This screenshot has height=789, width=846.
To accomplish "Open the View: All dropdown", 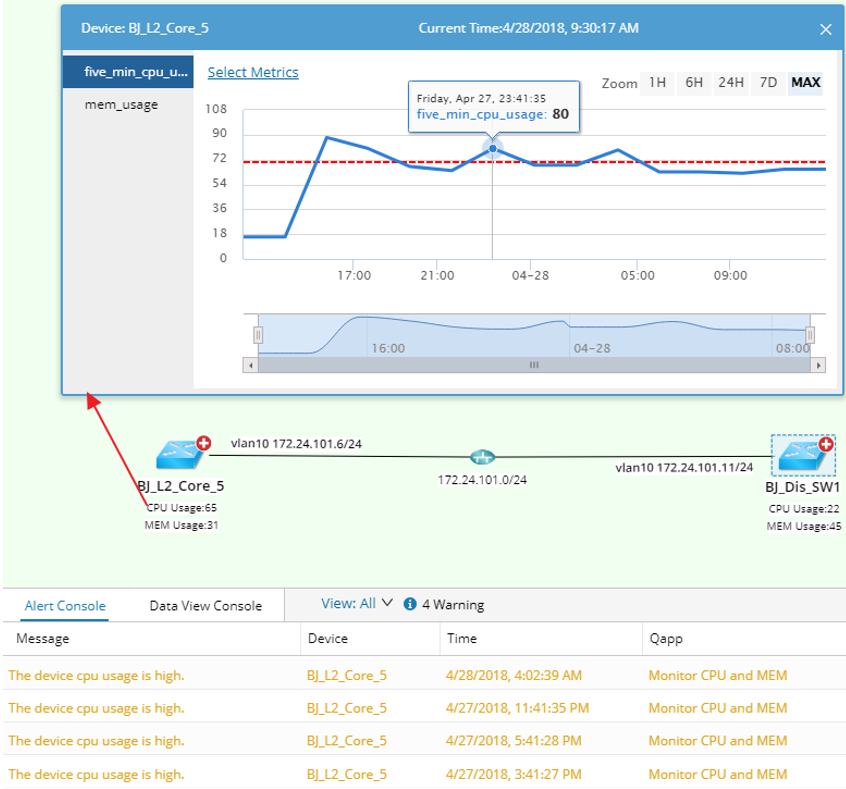I will point(356,603).
